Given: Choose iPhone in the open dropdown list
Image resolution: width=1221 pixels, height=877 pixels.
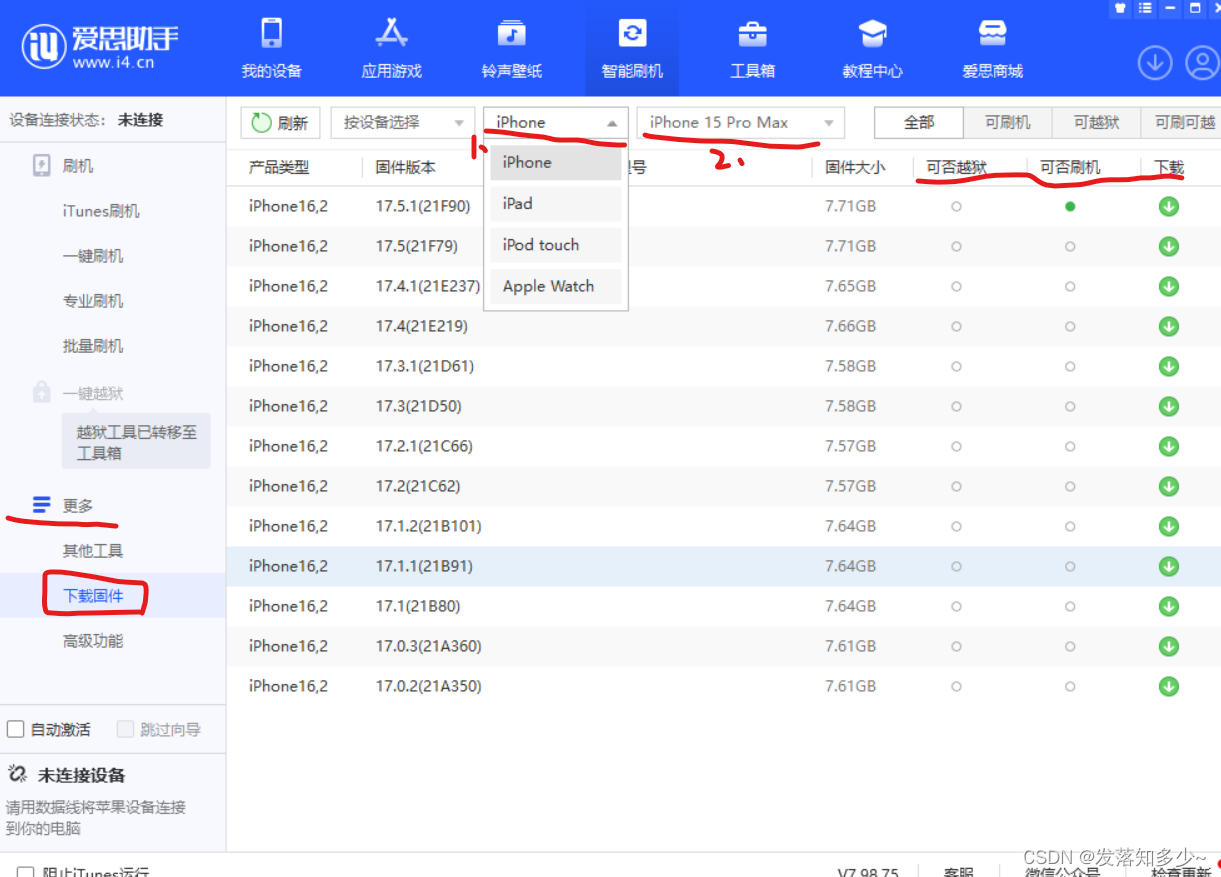Looking at the screenshot, I should tap(556, 162).
